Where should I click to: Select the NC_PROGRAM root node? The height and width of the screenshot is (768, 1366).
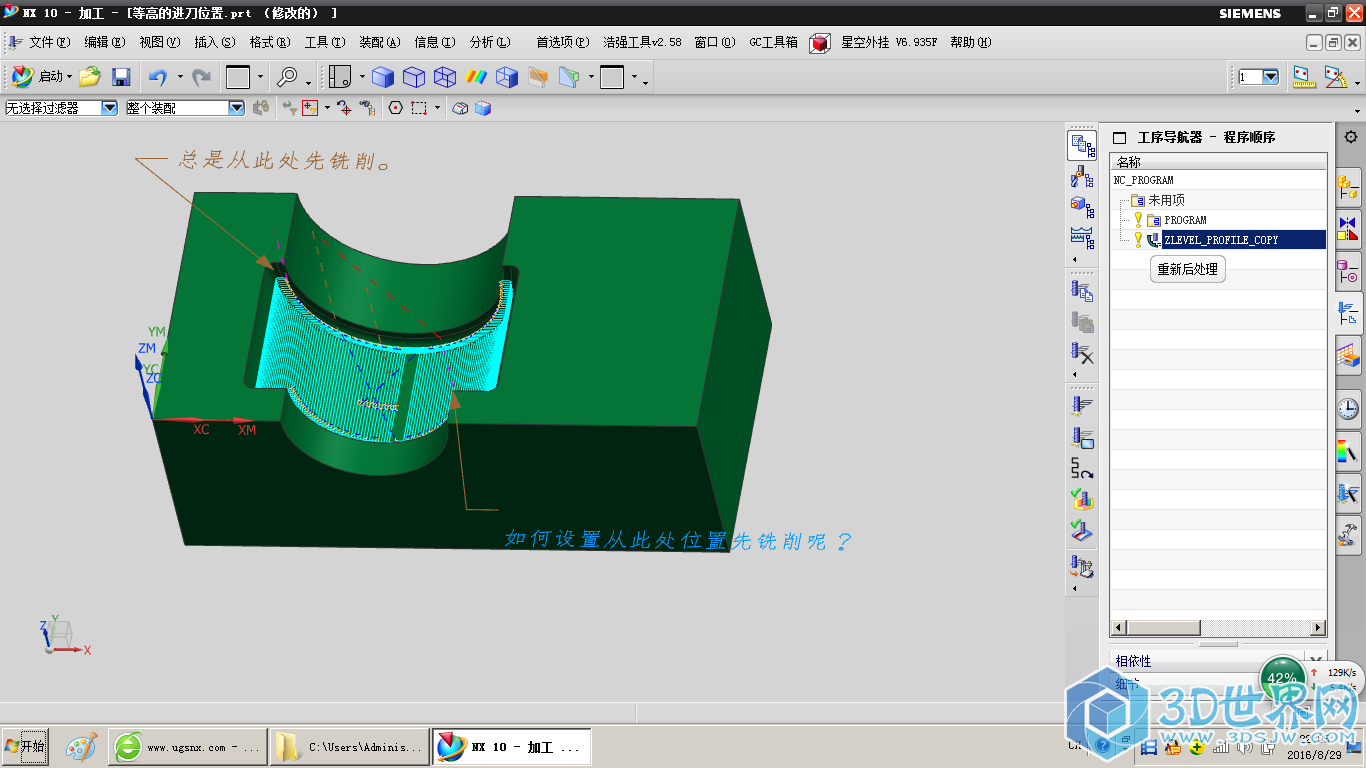pyautogui.click(x=1144, y=180)
